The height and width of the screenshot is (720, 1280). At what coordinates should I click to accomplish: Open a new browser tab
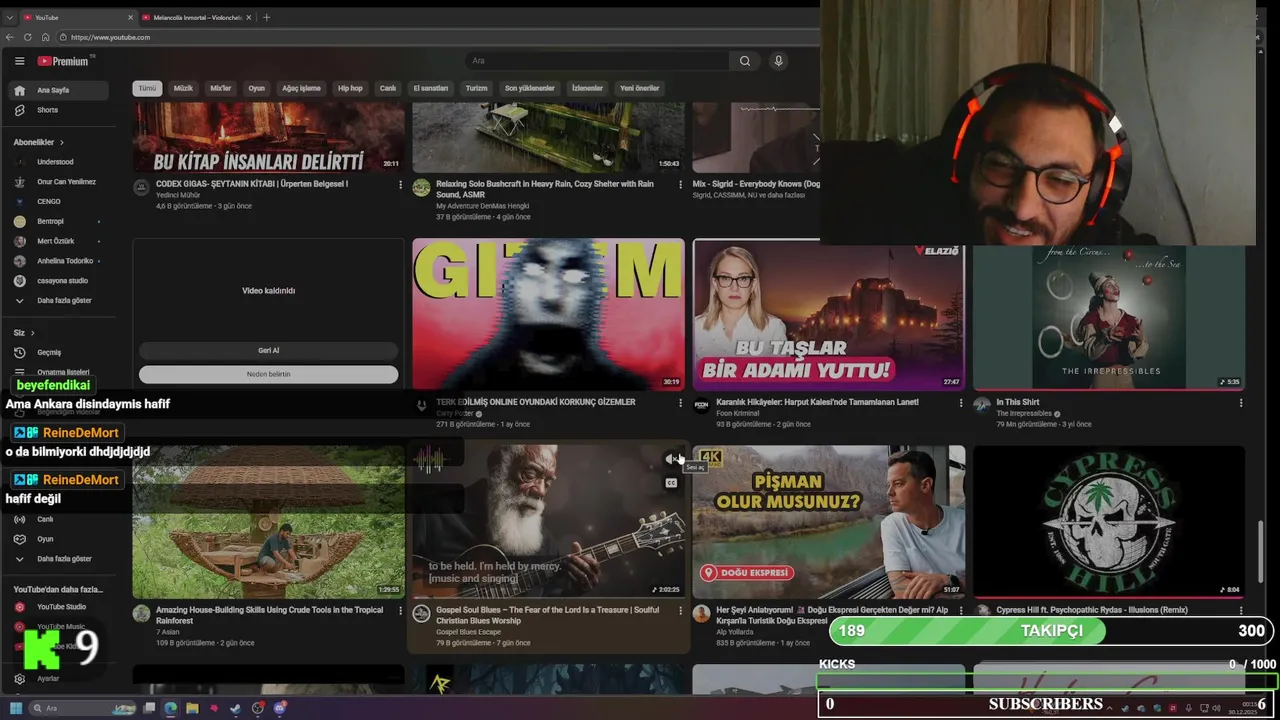266,17
